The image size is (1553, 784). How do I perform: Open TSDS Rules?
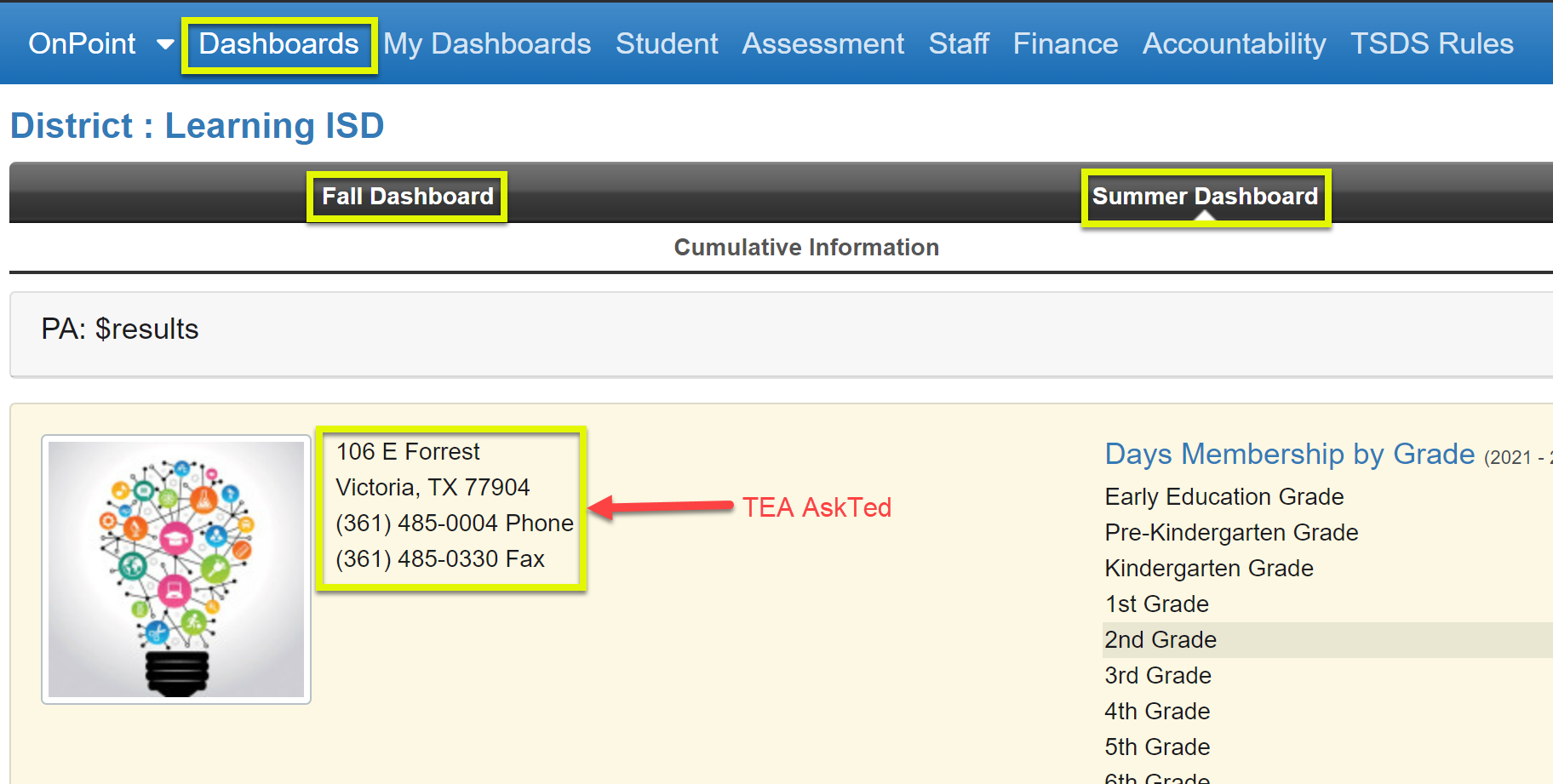pyautogui.click(x=1432, y=44)
